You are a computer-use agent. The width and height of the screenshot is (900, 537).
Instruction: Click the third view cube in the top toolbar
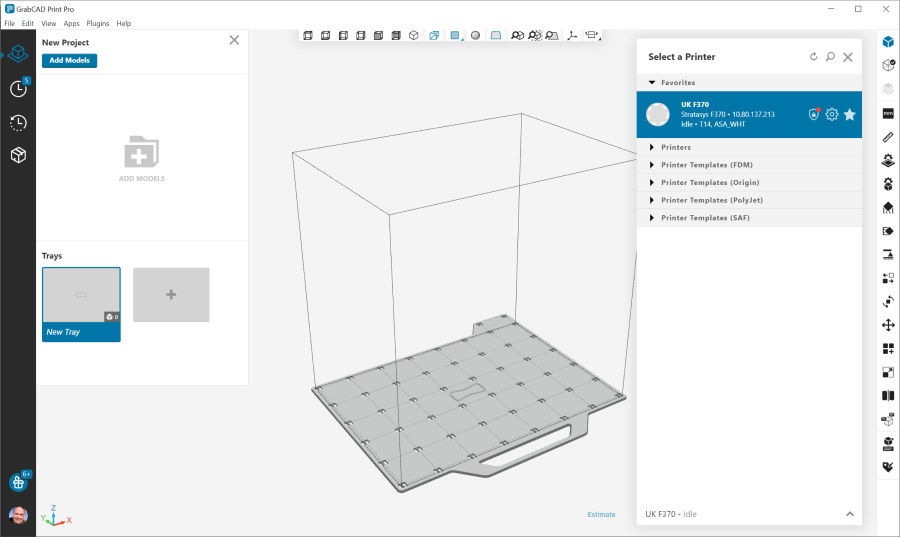click(343, 36)
